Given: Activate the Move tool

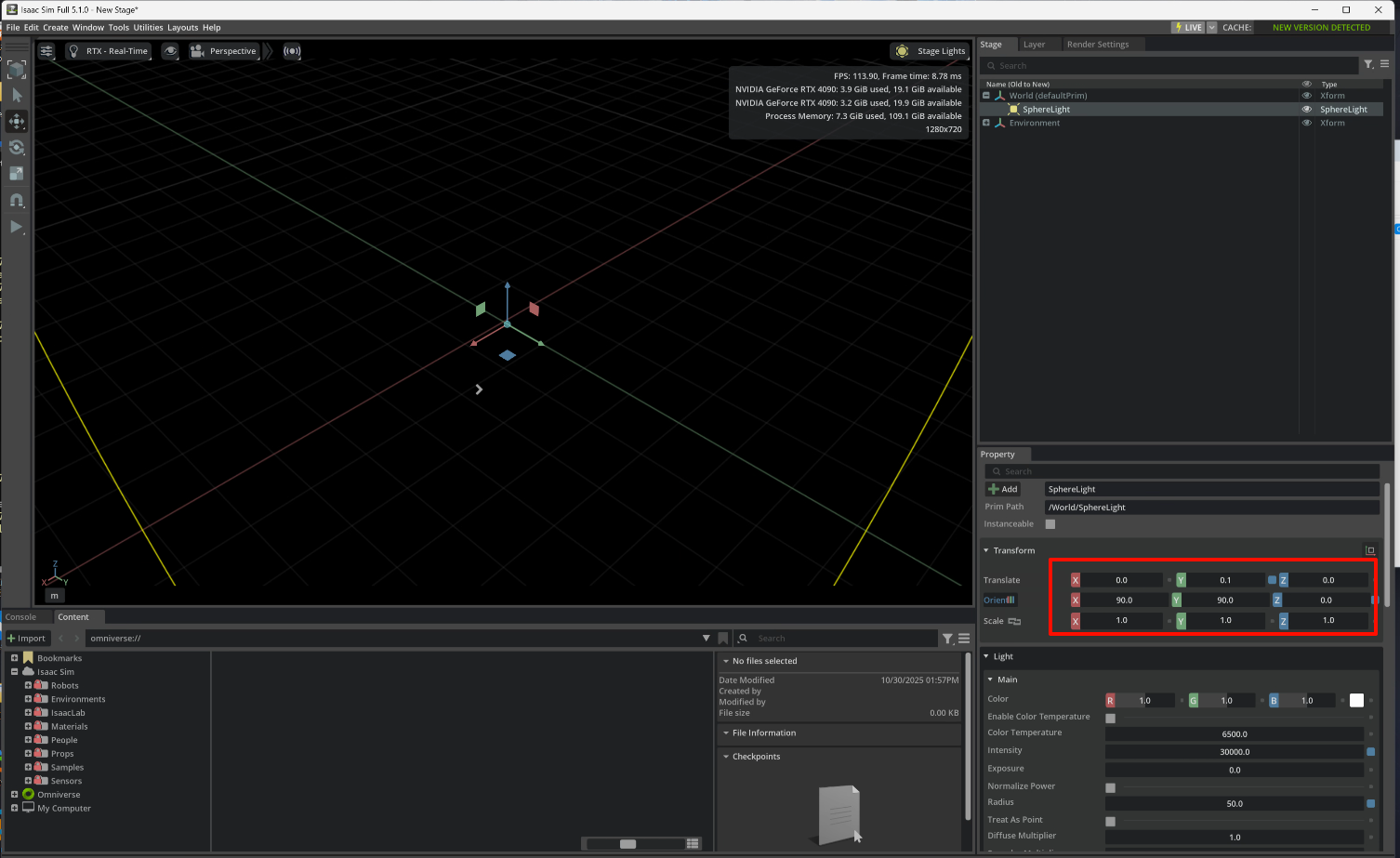Looking at the screenshot, I should pyautogui.click(x=17, y=121).
